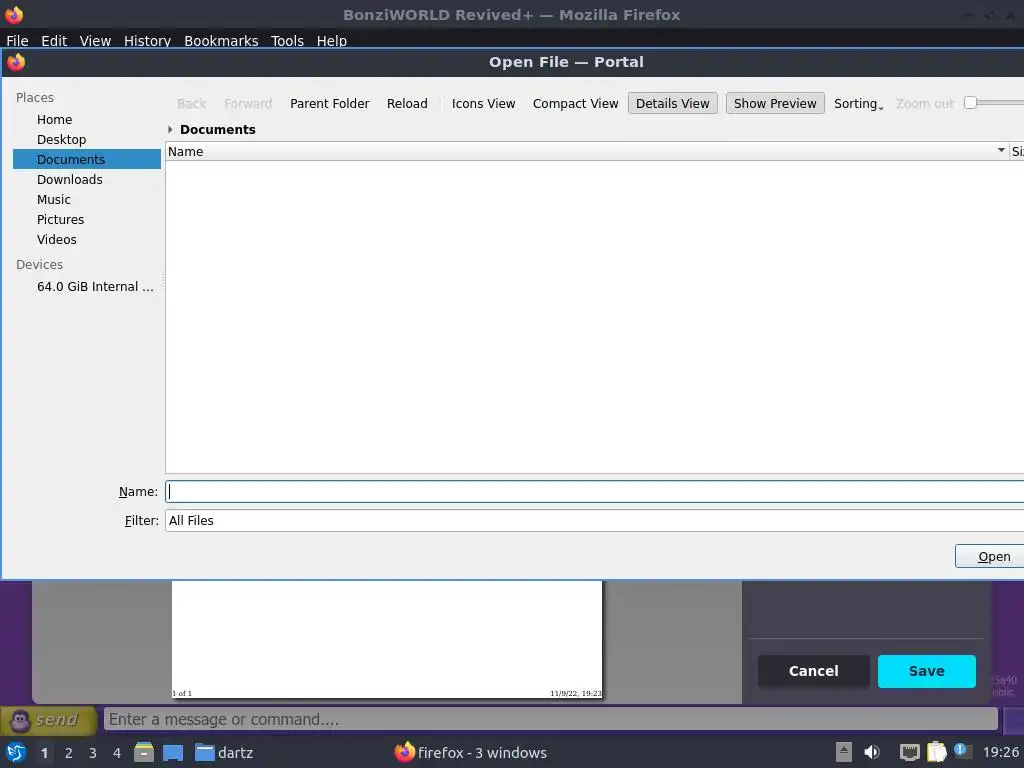Click Save in the print dialog

click(927, 671)
